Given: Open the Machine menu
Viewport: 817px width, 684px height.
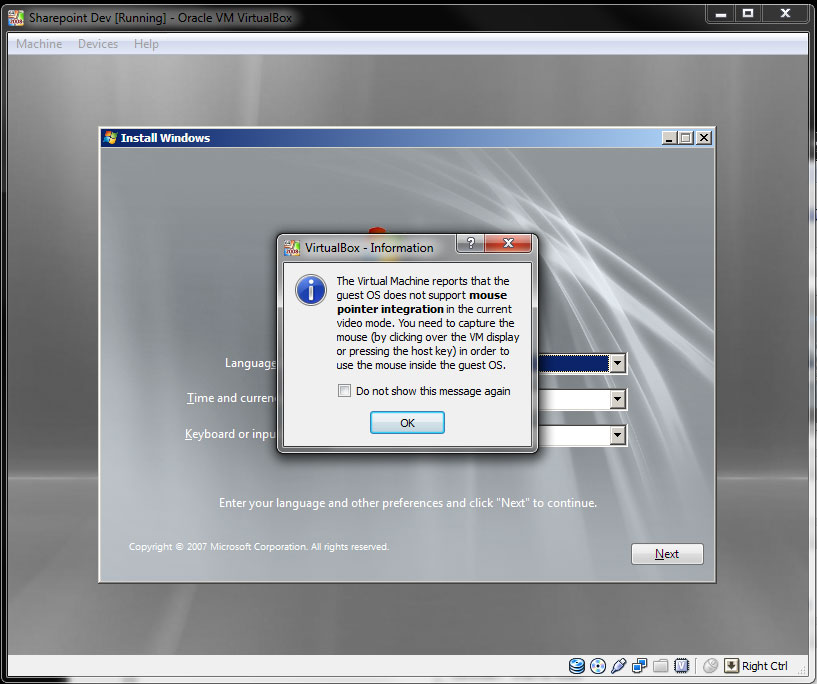Looking at the screenshot, I should click(x=39, y=44).
